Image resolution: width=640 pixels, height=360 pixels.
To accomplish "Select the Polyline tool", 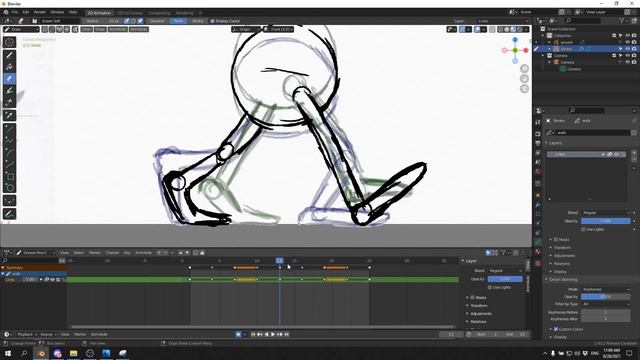I will click(x=9, y=141).
